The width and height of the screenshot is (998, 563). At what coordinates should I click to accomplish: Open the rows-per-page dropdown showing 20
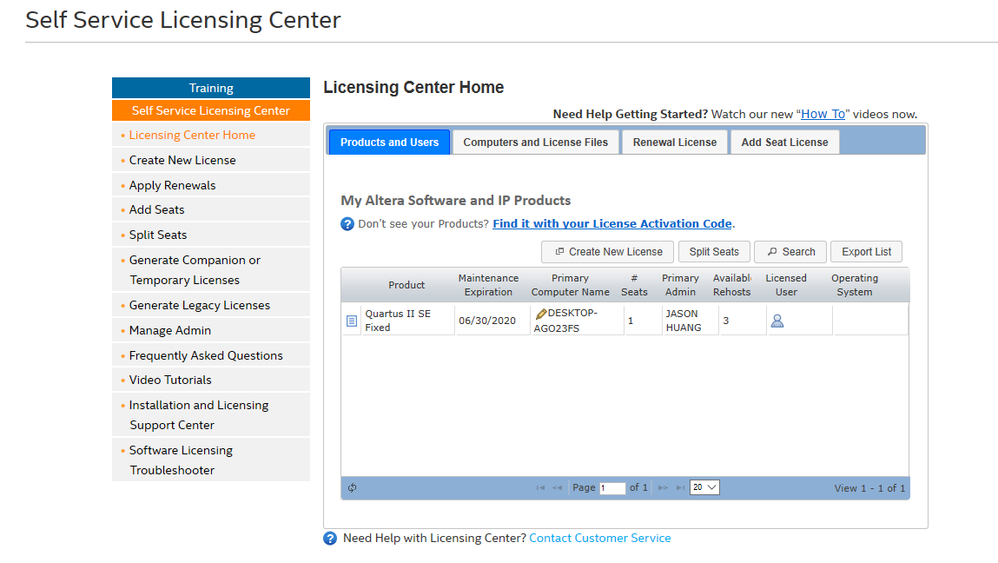click(x=704, y=488)
